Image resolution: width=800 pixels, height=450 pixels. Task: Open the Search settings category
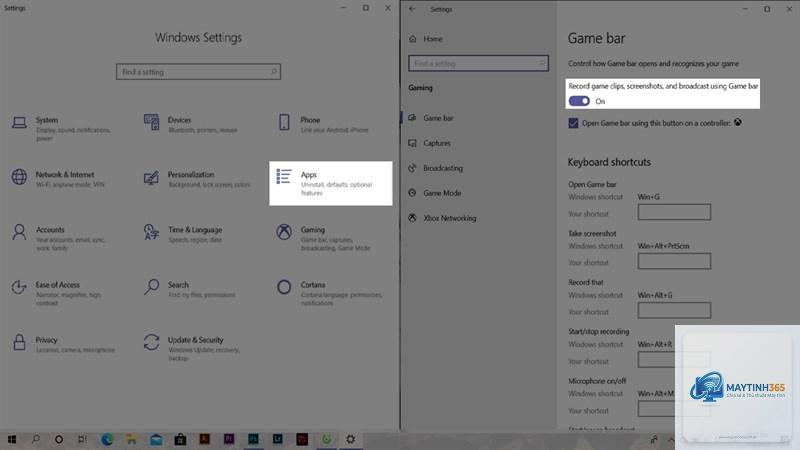(189, 289)
